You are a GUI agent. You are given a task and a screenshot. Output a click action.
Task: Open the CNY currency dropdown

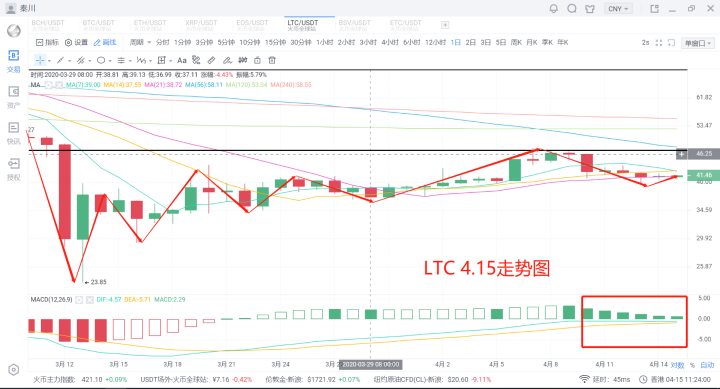(x=619, y=9)
